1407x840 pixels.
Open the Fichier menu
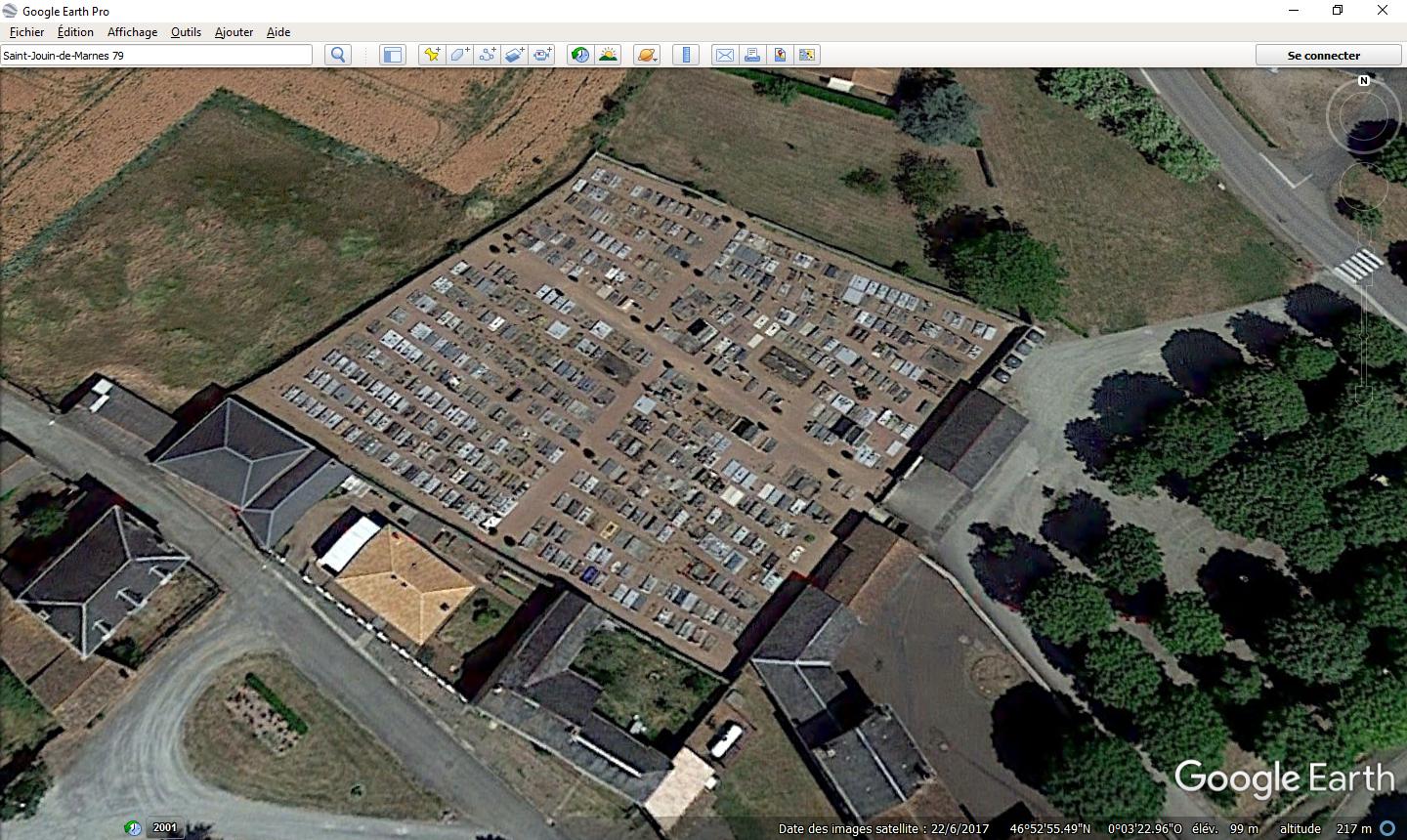click(26, 31)
